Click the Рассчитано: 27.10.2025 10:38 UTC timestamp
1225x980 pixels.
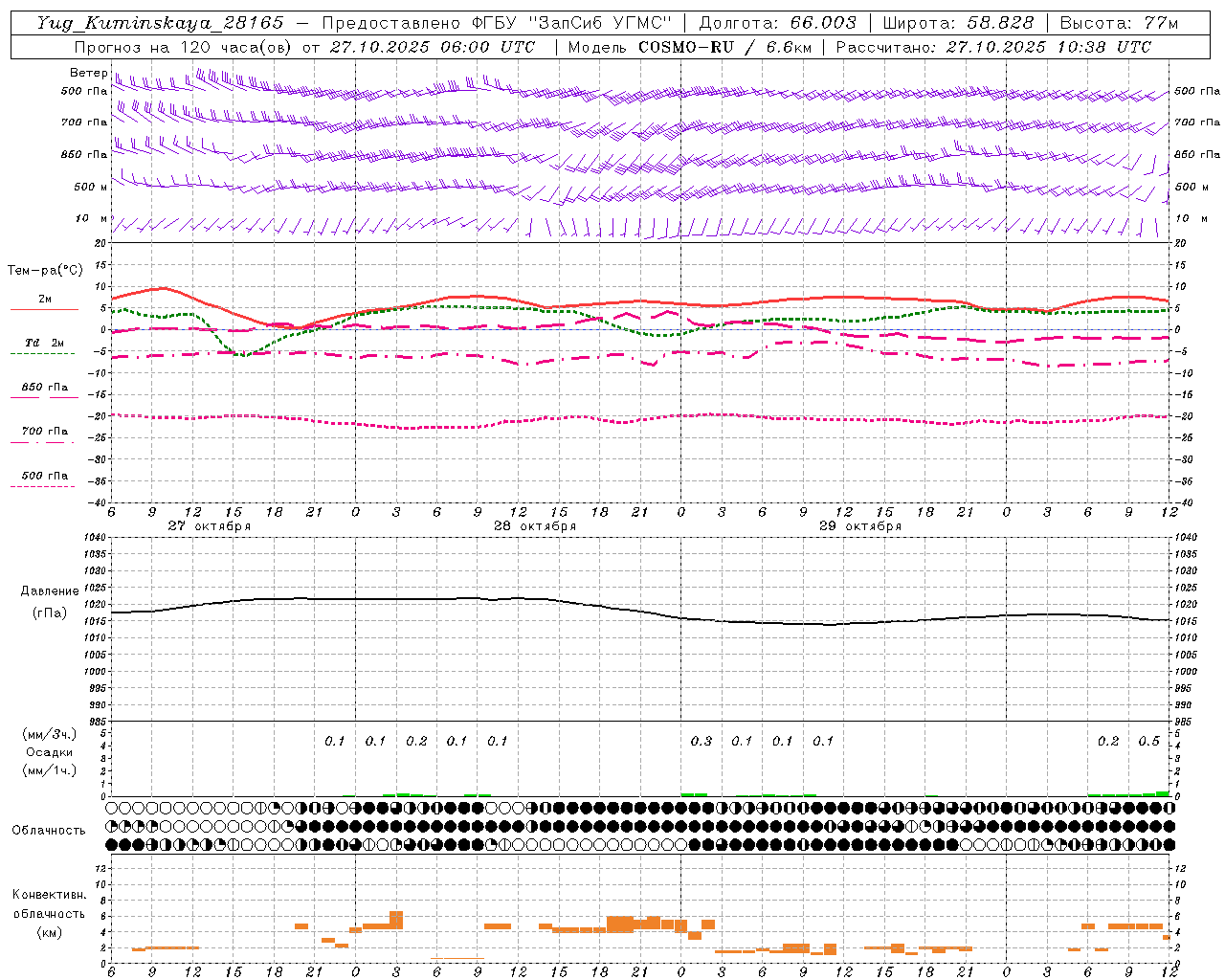(x=993, y=47)
